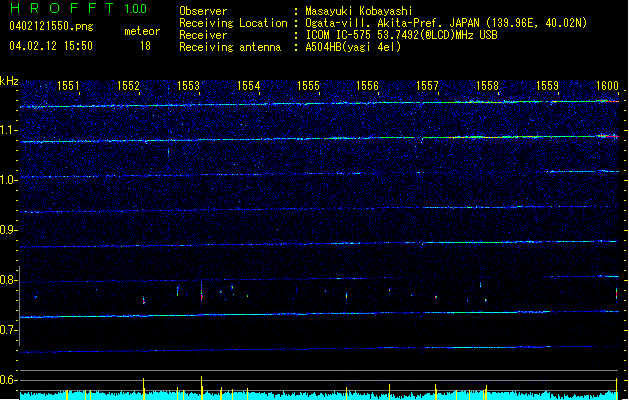The image size is (629, 400).
Task: Select the filename 0402121550.png
Action: click(51, 26)
